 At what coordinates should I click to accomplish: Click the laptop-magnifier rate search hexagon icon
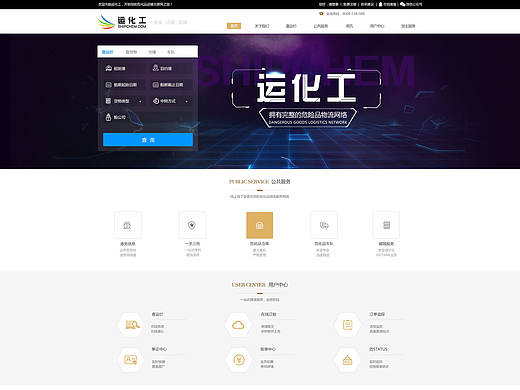tap(132, 324)
